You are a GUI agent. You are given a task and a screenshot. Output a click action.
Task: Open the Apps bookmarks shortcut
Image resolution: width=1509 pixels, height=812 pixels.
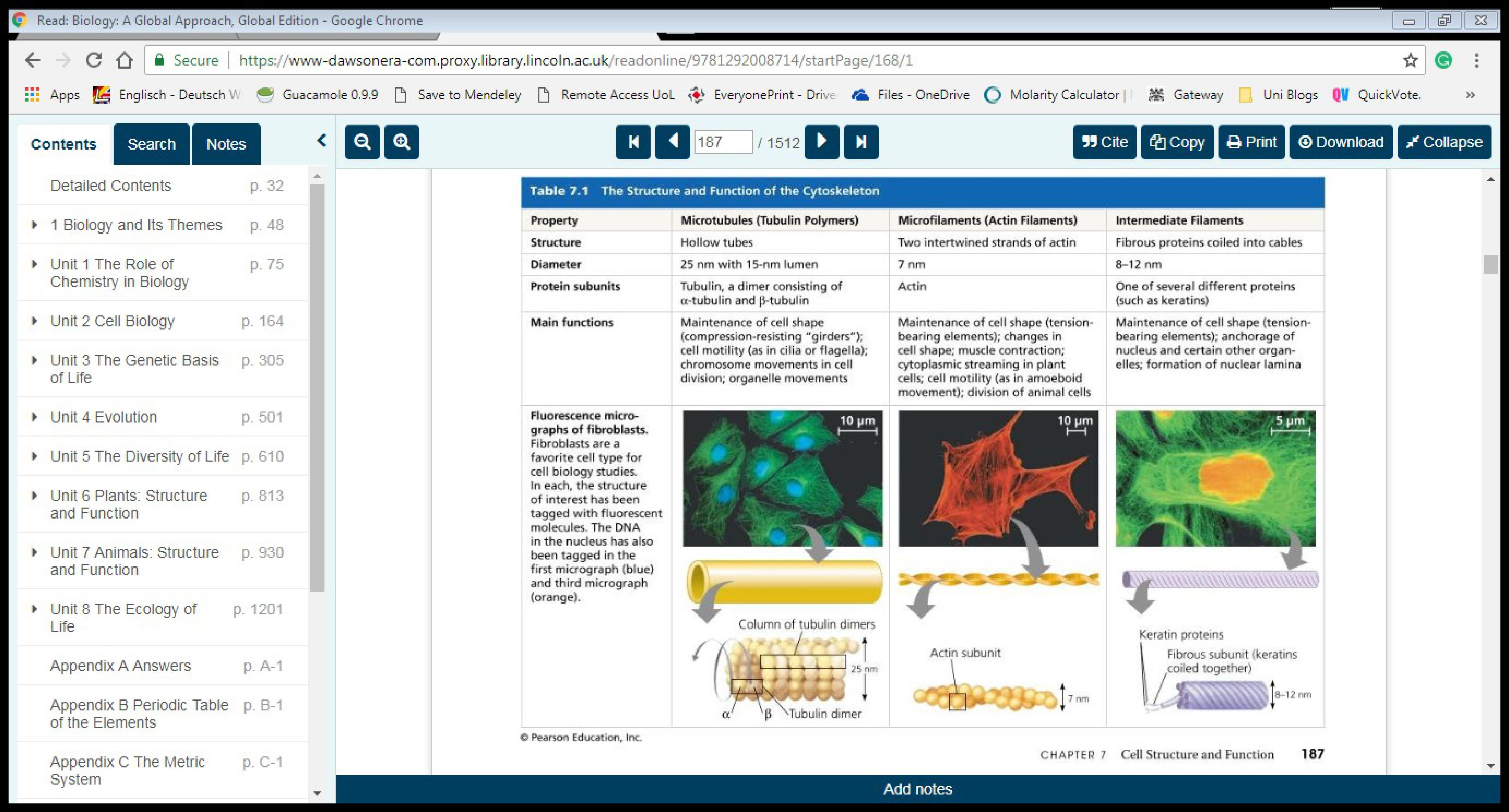point(52,95)
